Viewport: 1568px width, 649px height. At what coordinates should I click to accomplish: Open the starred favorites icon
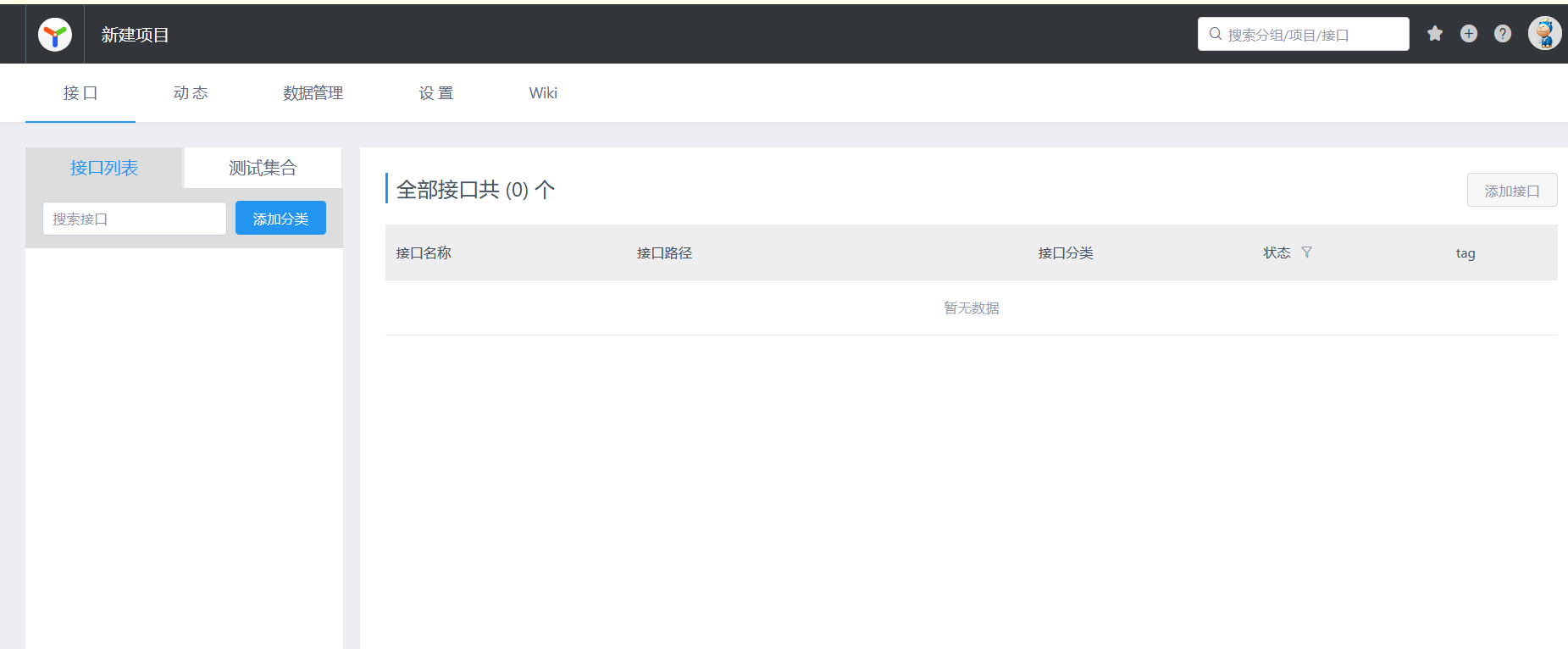pos(1435,34)
